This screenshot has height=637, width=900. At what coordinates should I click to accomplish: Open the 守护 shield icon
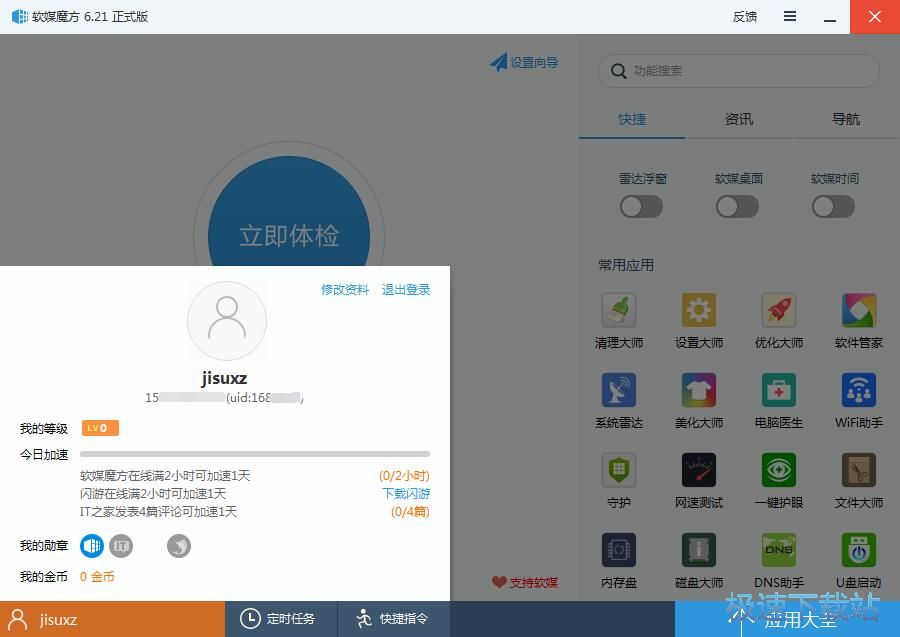[619, 469]
